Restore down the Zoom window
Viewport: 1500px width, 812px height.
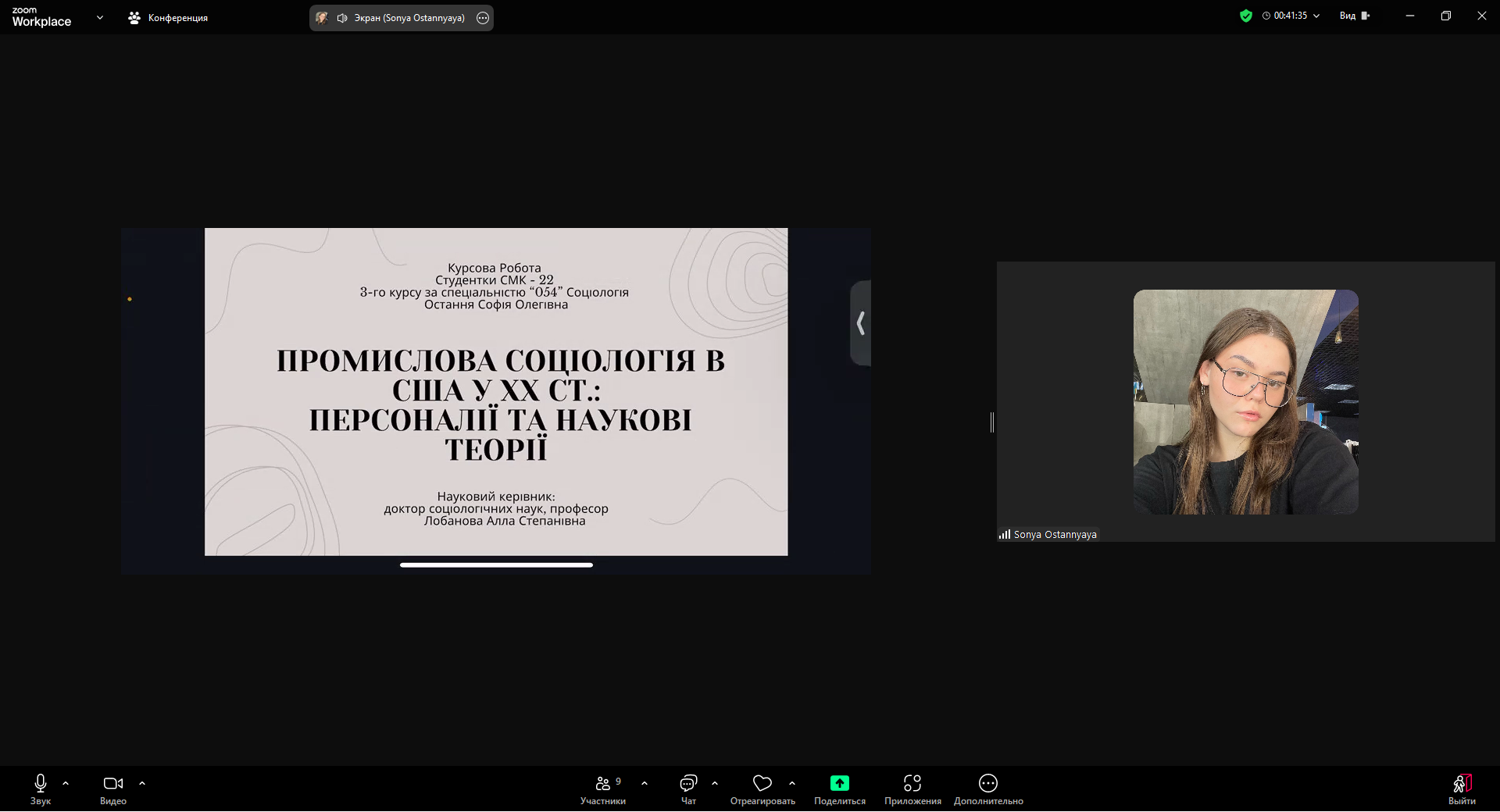[1446, 16]
